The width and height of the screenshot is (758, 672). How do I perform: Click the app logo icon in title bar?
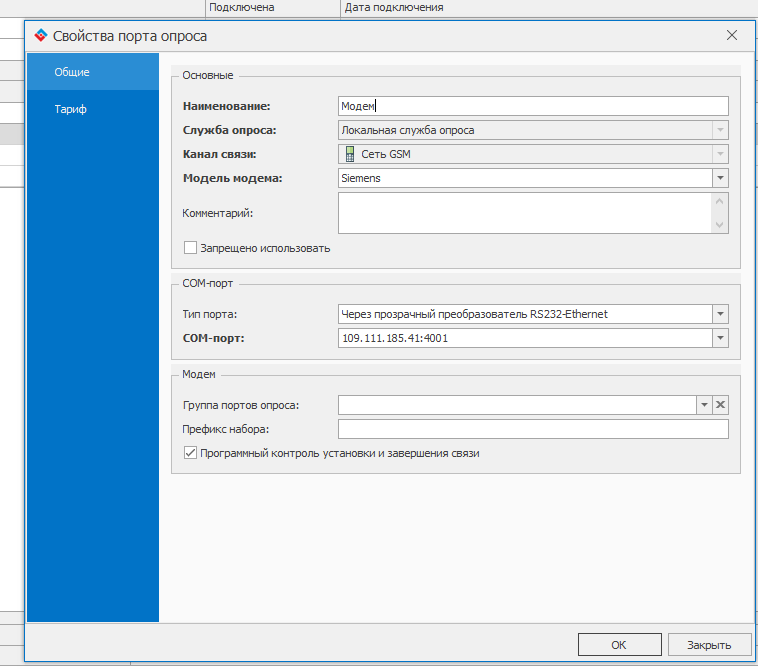40,36
